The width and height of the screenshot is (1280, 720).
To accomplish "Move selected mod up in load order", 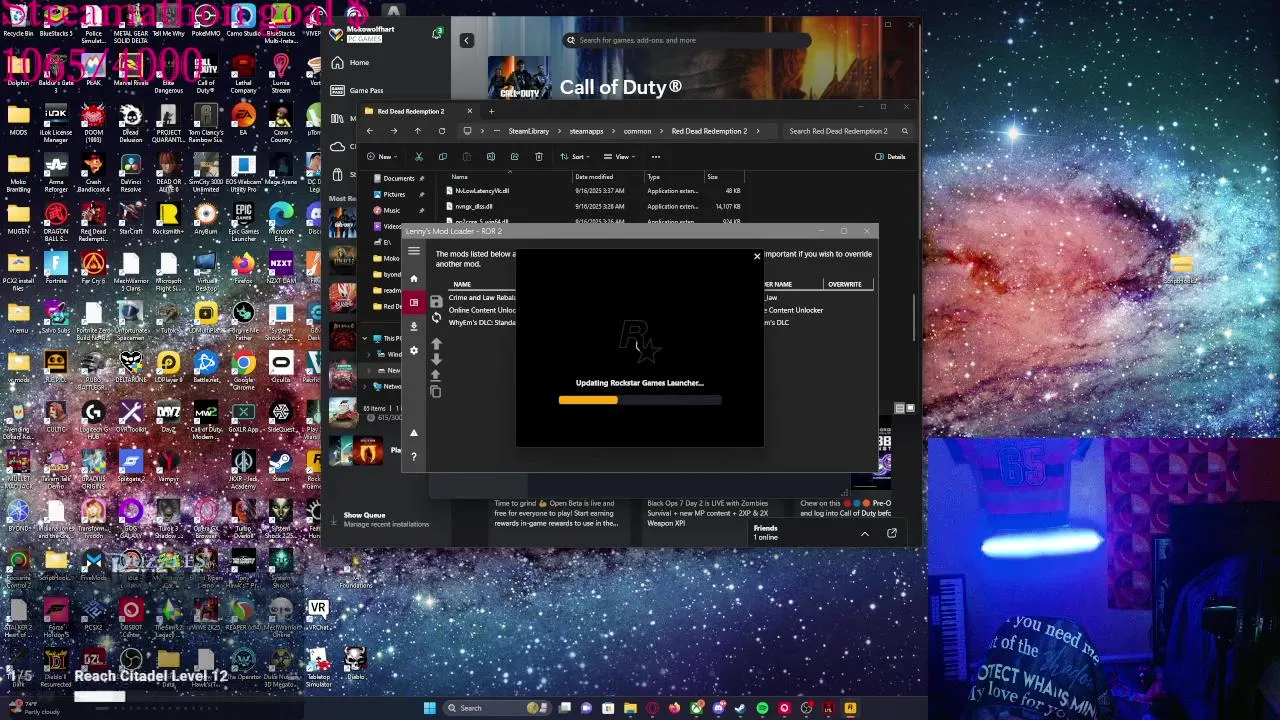I will pos(436,344).
